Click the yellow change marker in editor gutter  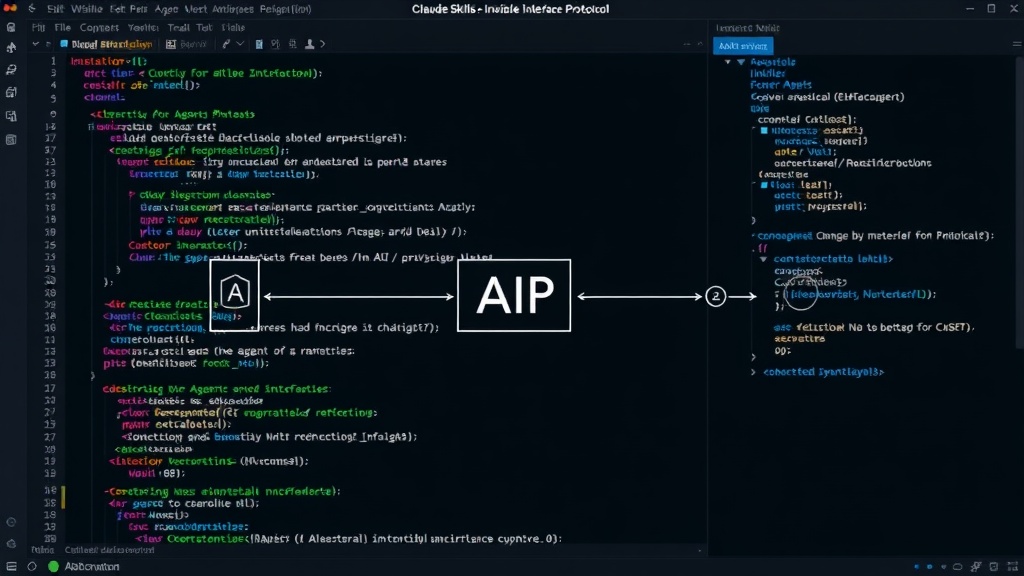pos(63,497)
